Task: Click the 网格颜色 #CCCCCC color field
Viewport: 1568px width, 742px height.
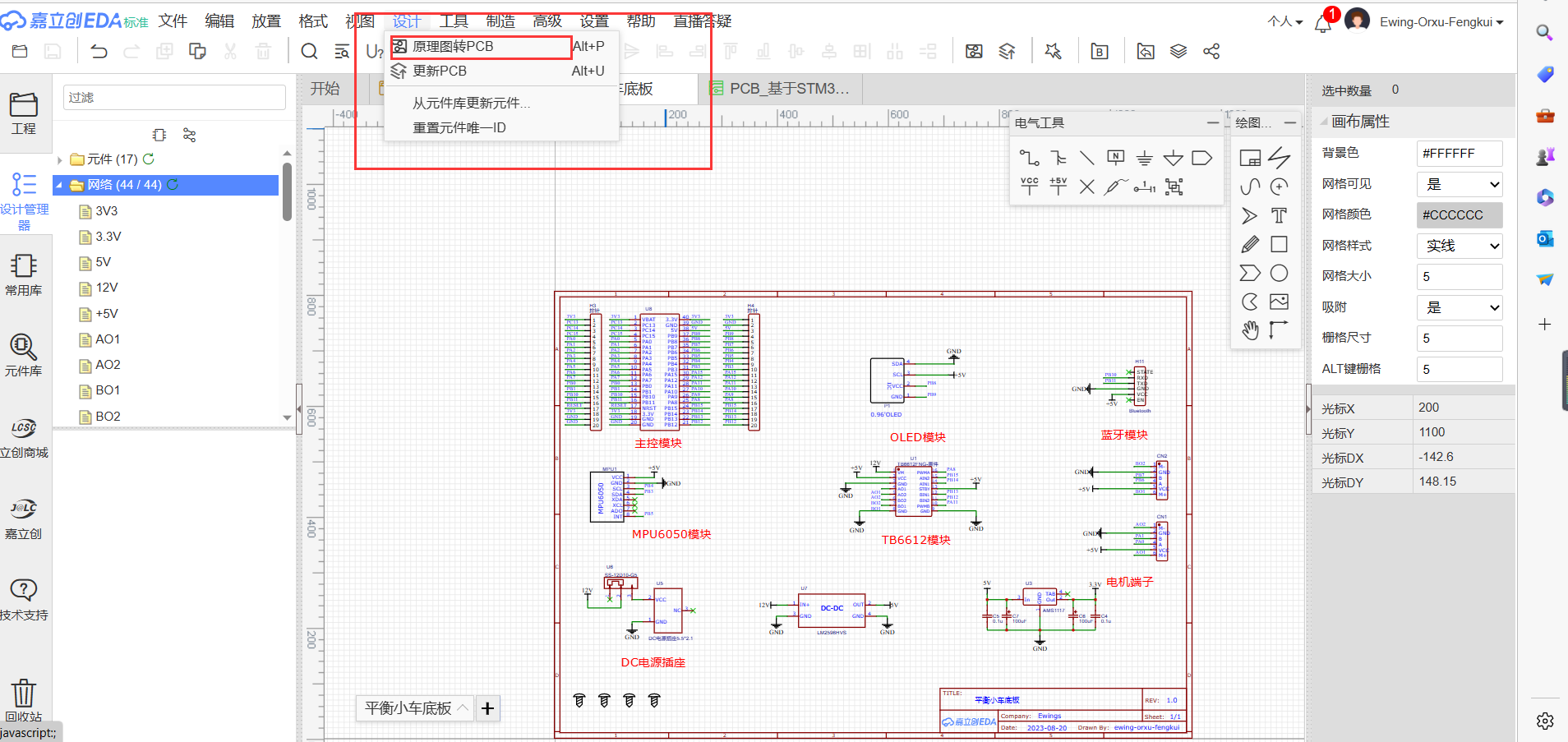Action: [x=1460, y=214]
